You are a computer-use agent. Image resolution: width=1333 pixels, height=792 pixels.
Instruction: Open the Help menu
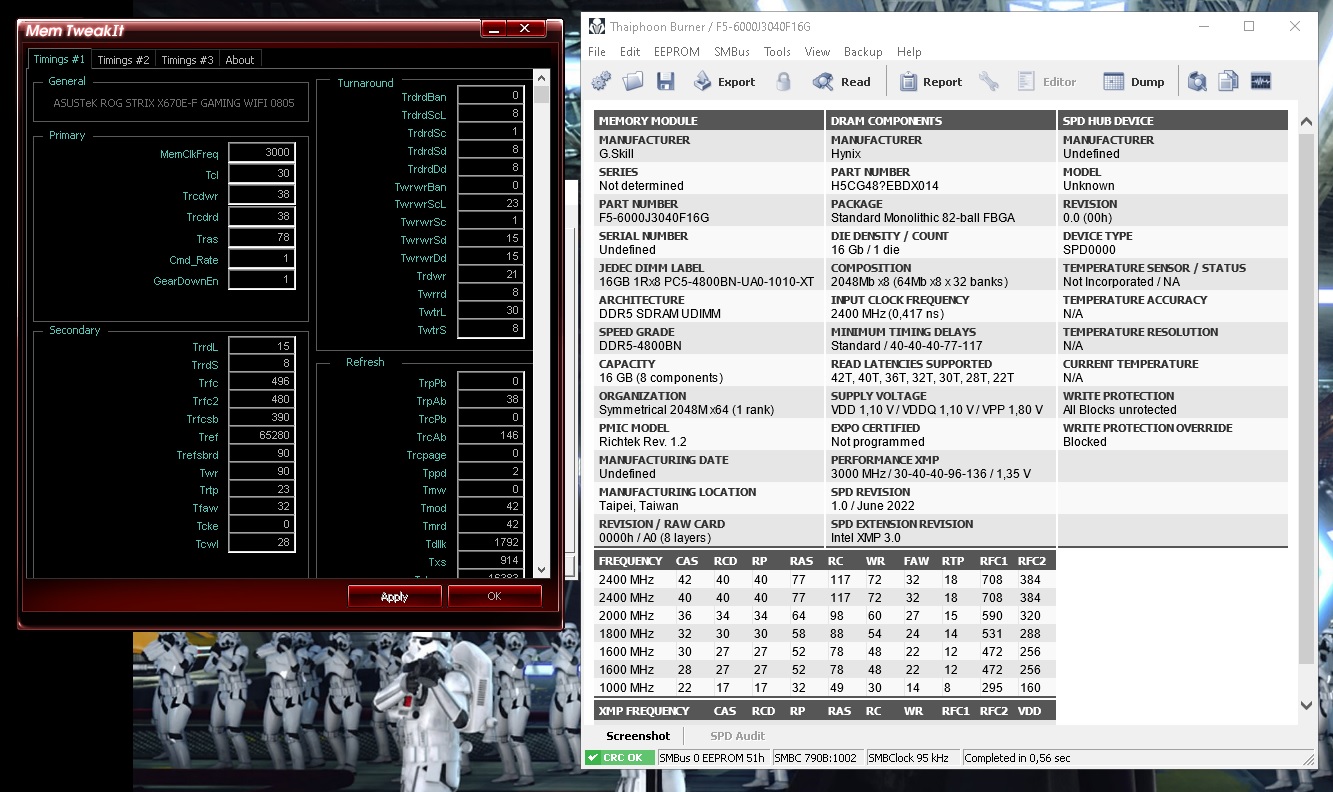pyautogui.click(x=909, y=52)
